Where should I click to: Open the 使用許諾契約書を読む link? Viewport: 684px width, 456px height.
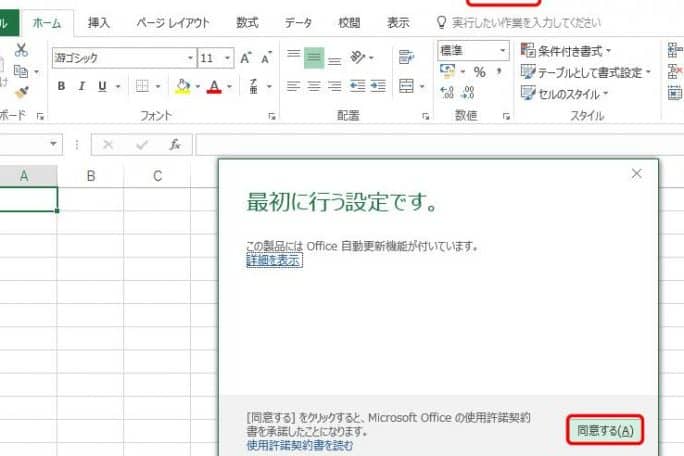[x=300, y=446]
